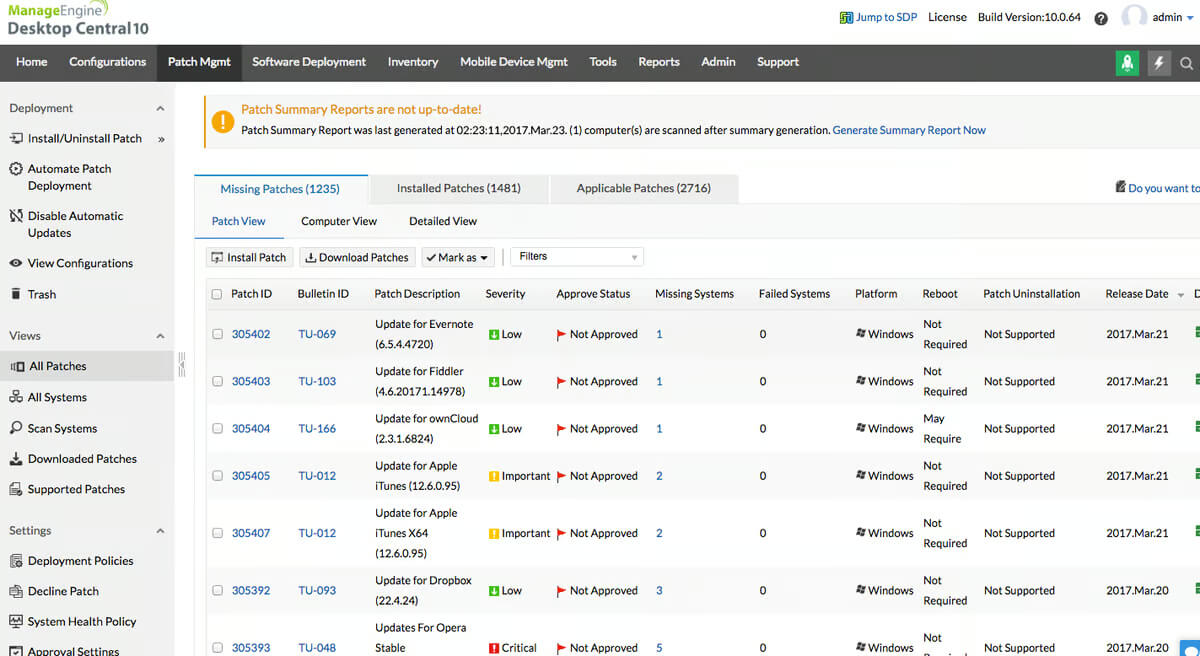This screenshot has width=1200, height=656.
Task: Select the Detailed View sub-tab
Action: point(443,221)
